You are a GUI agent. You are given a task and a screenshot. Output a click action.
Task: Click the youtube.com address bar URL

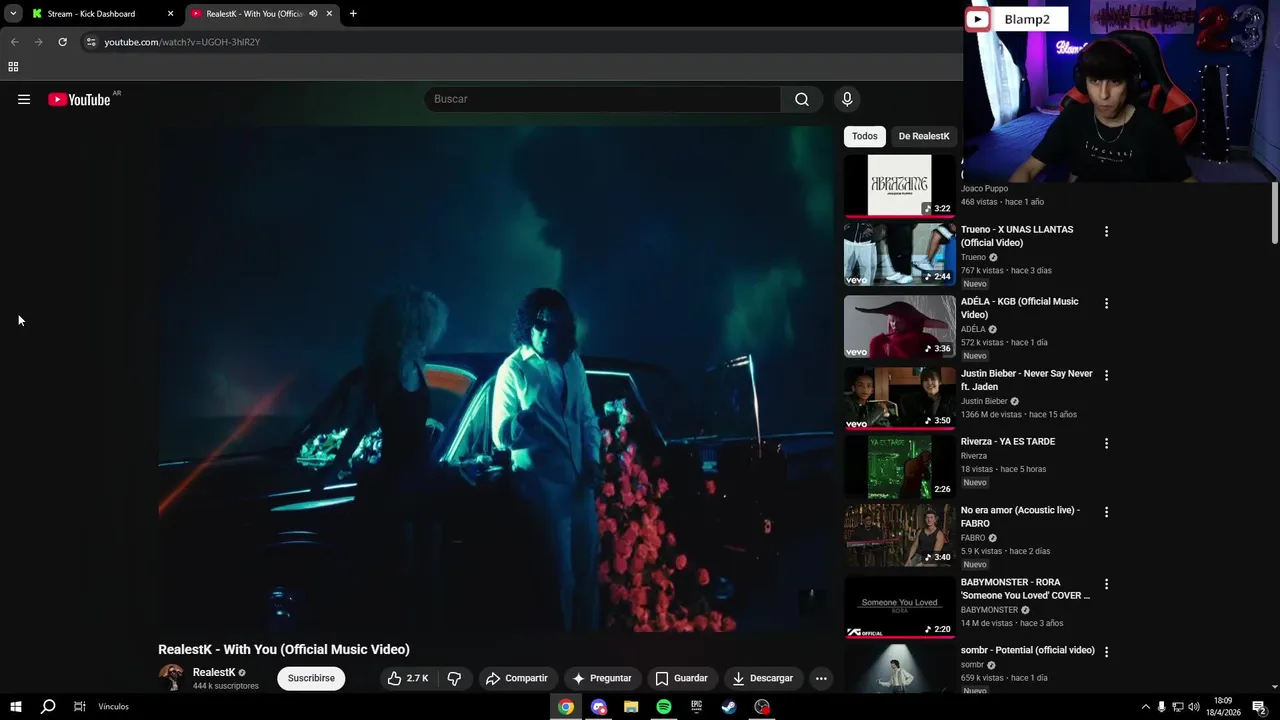click(182, 42)
